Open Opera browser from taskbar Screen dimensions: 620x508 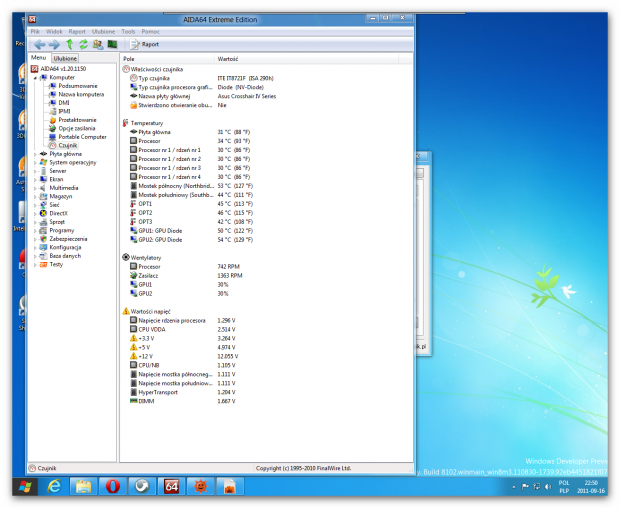(113, 486)
